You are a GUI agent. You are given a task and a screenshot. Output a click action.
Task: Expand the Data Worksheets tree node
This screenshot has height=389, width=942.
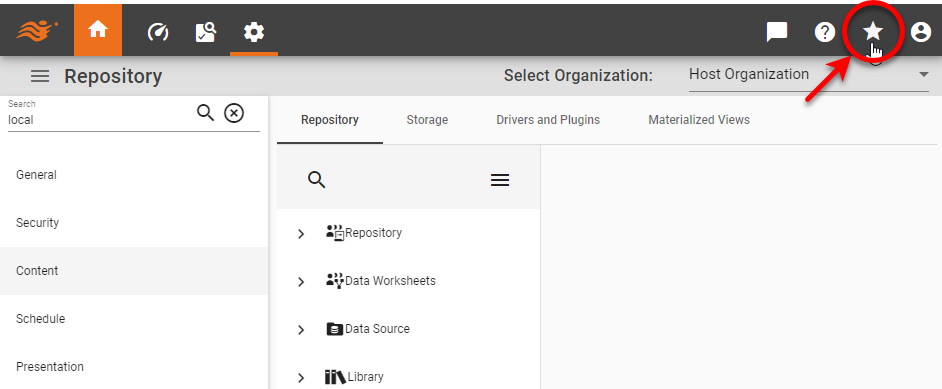(301, 282)
